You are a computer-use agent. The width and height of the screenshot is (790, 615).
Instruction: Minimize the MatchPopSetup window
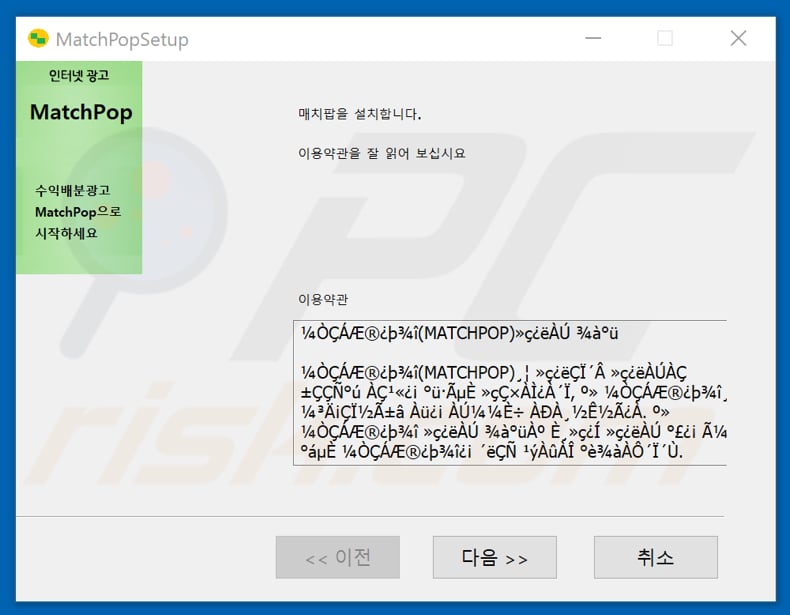coord(593,38)
